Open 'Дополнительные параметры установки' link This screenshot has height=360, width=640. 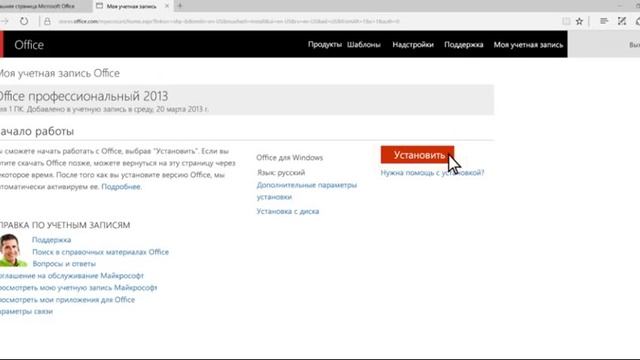(307, 191)
